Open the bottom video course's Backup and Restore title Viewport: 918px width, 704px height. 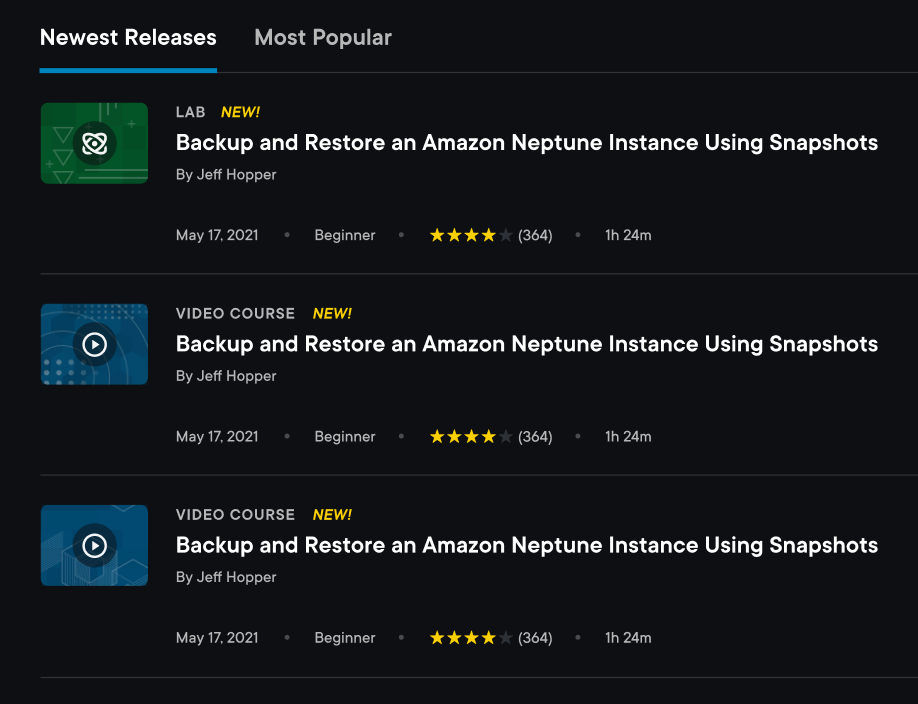(527, 546)
